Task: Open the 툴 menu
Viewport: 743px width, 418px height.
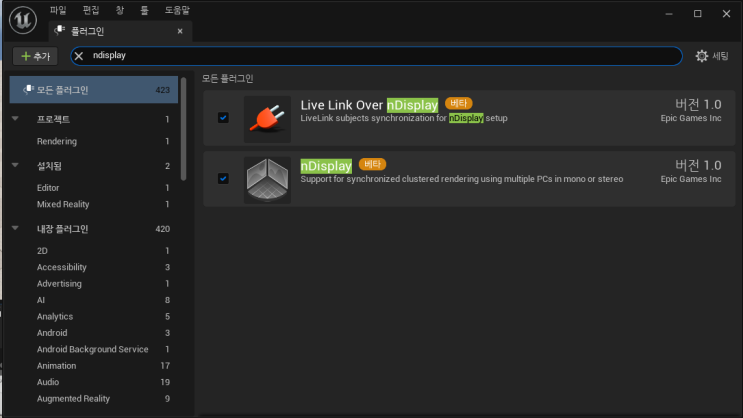Action: (x=145, y=10)
